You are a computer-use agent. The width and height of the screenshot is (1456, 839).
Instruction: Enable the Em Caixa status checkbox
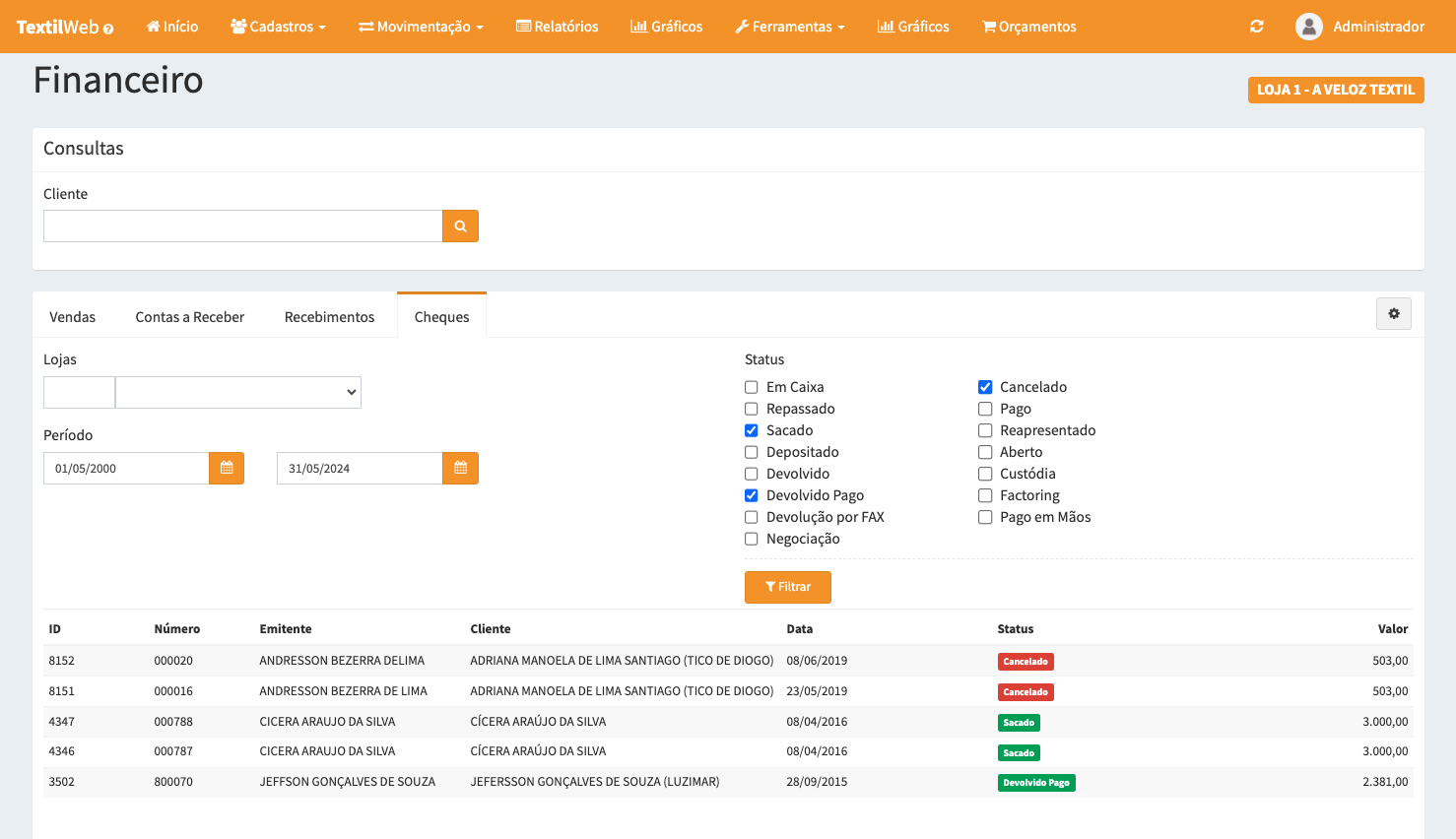752,388
